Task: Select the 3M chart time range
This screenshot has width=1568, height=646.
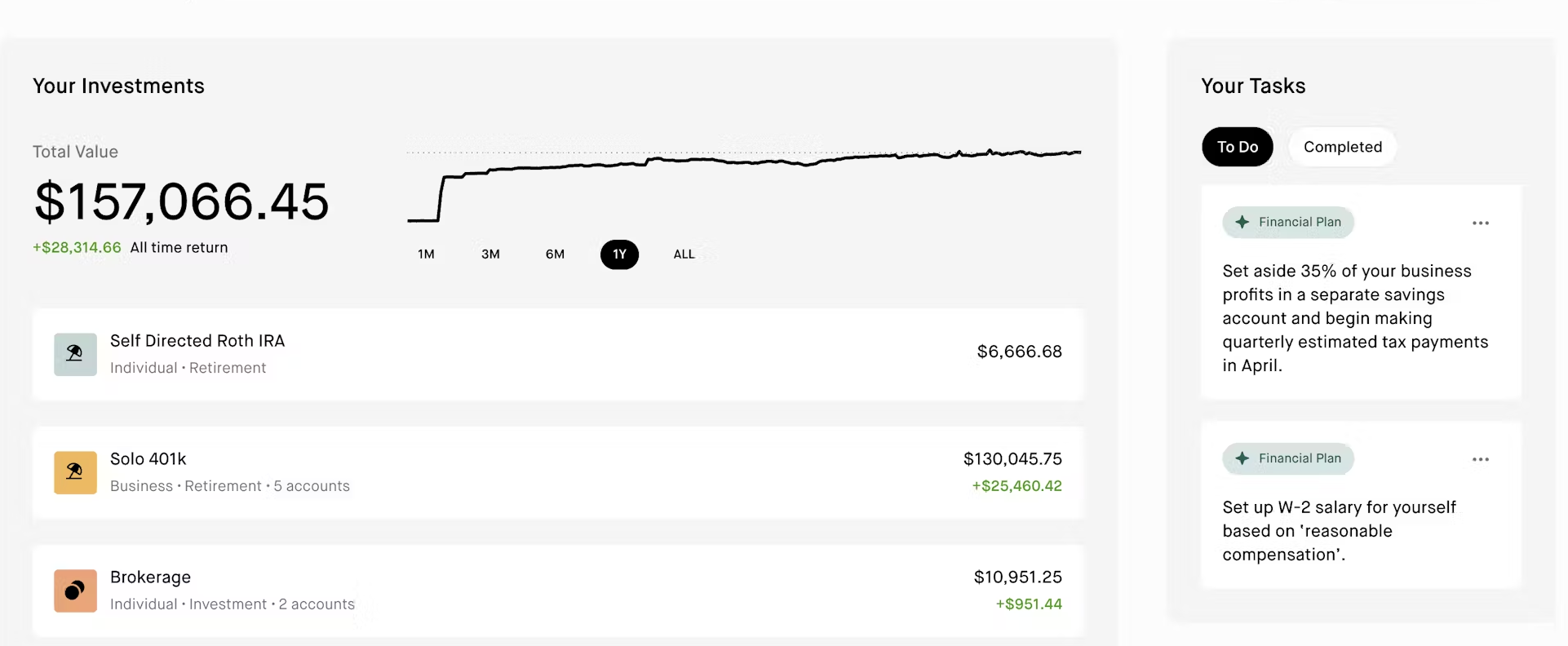Action: [490, 254]
